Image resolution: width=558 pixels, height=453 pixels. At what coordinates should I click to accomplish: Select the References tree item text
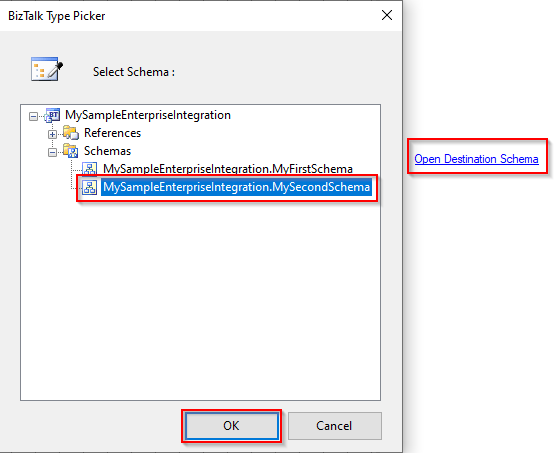tap(112, 133)
